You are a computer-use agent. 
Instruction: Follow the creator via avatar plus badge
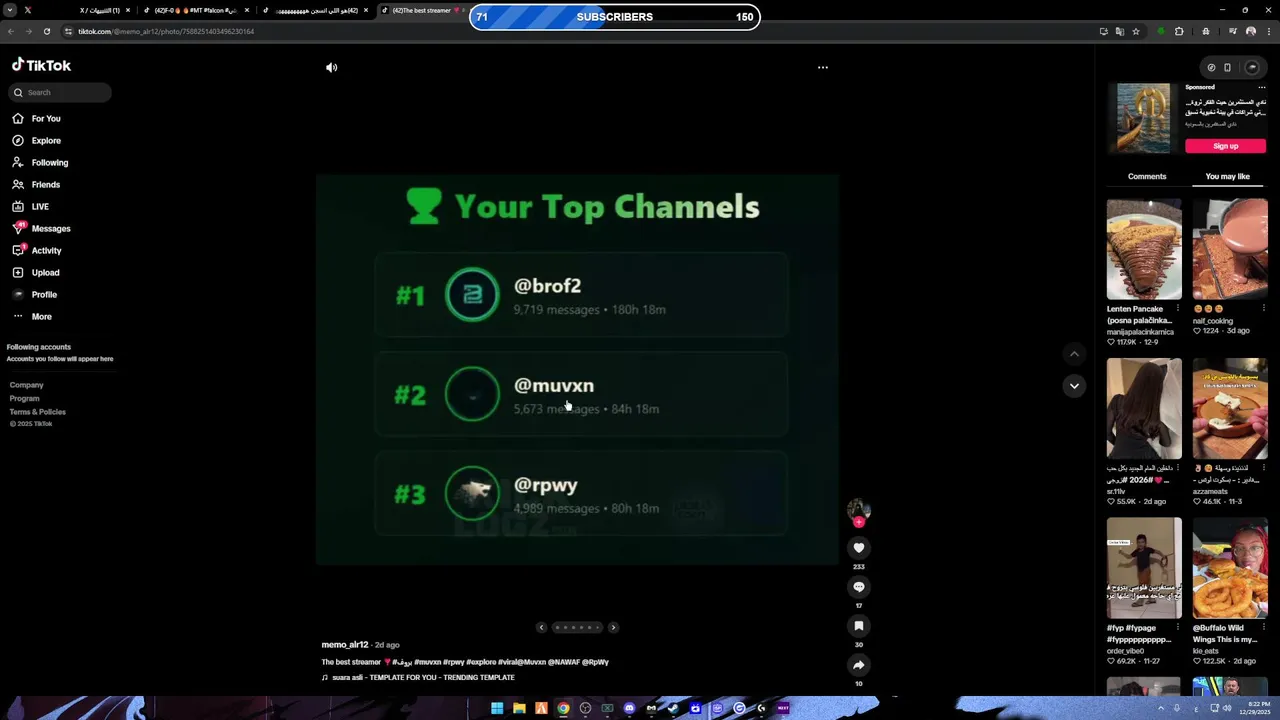(x=858, y=522)
